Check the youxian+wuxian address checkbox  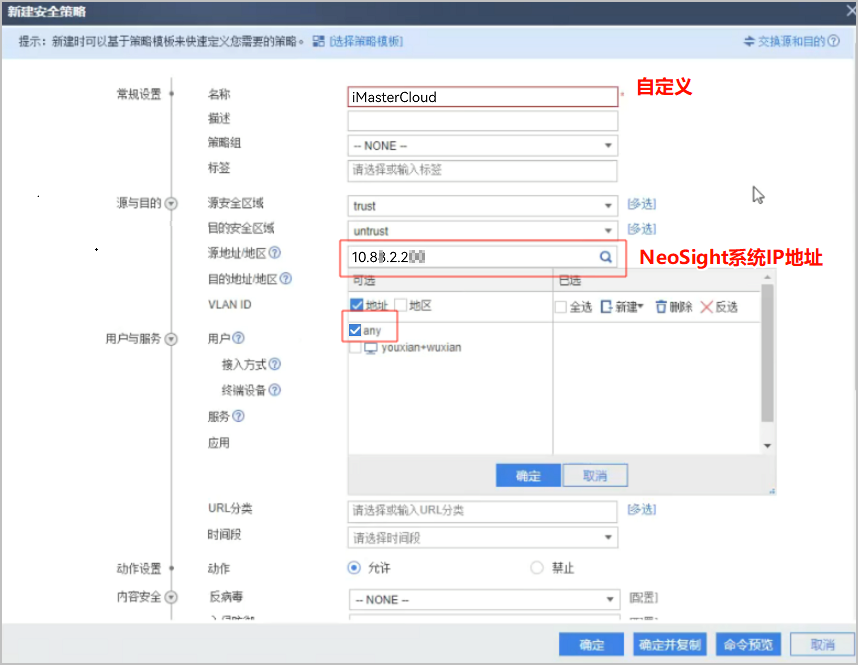point(355,348)
